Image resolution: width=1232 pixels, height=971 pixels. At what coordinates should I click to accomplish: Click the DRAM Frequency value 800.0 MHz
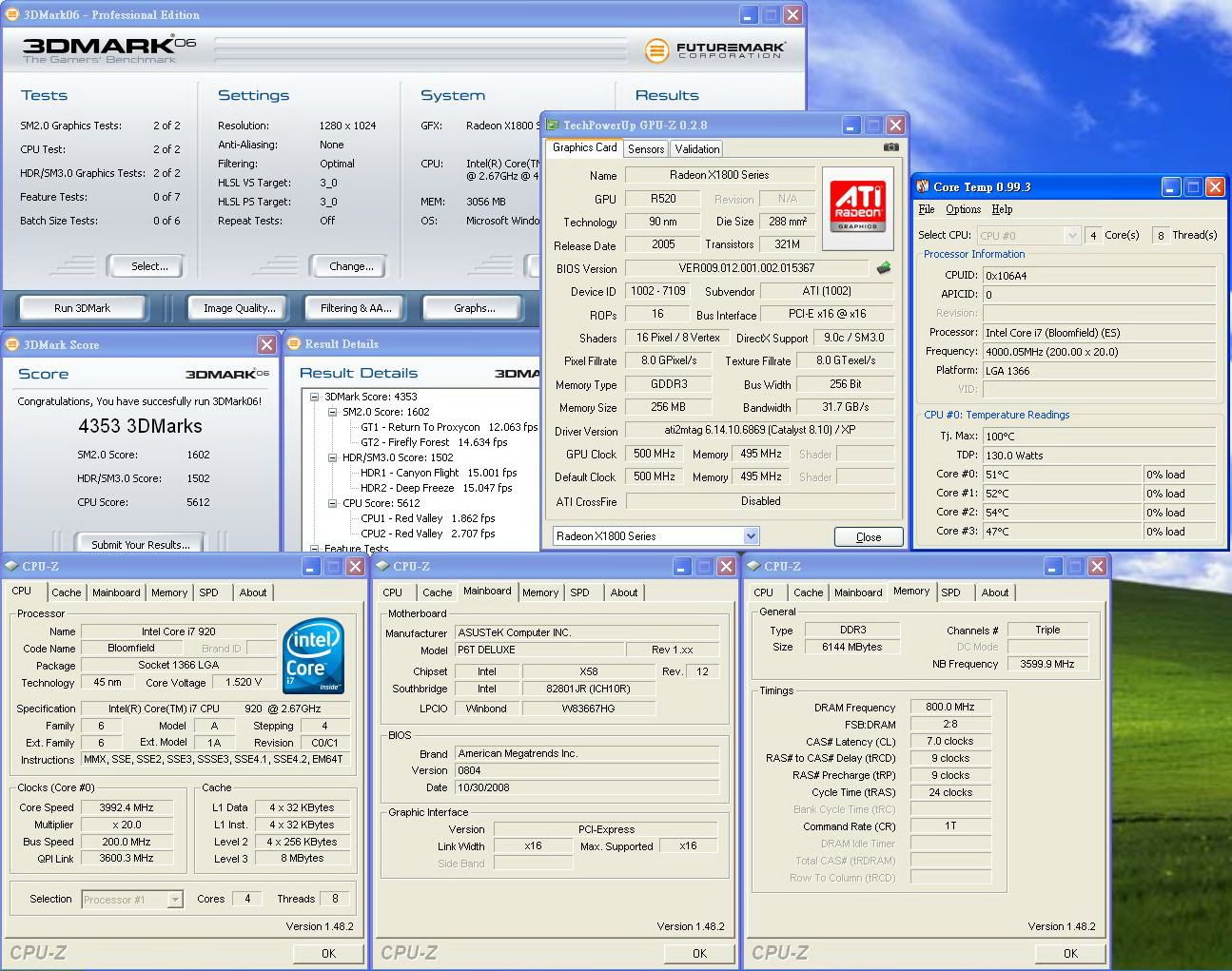click(x=950, y=707)
